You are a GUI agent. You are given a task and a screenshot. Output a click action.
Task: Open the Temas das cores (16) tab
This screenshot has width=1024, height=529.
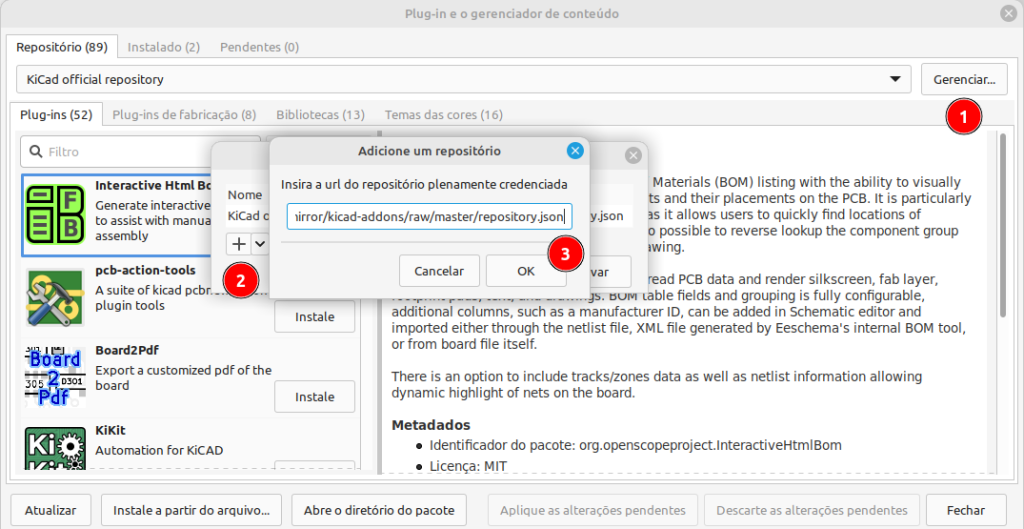[443, 115]
